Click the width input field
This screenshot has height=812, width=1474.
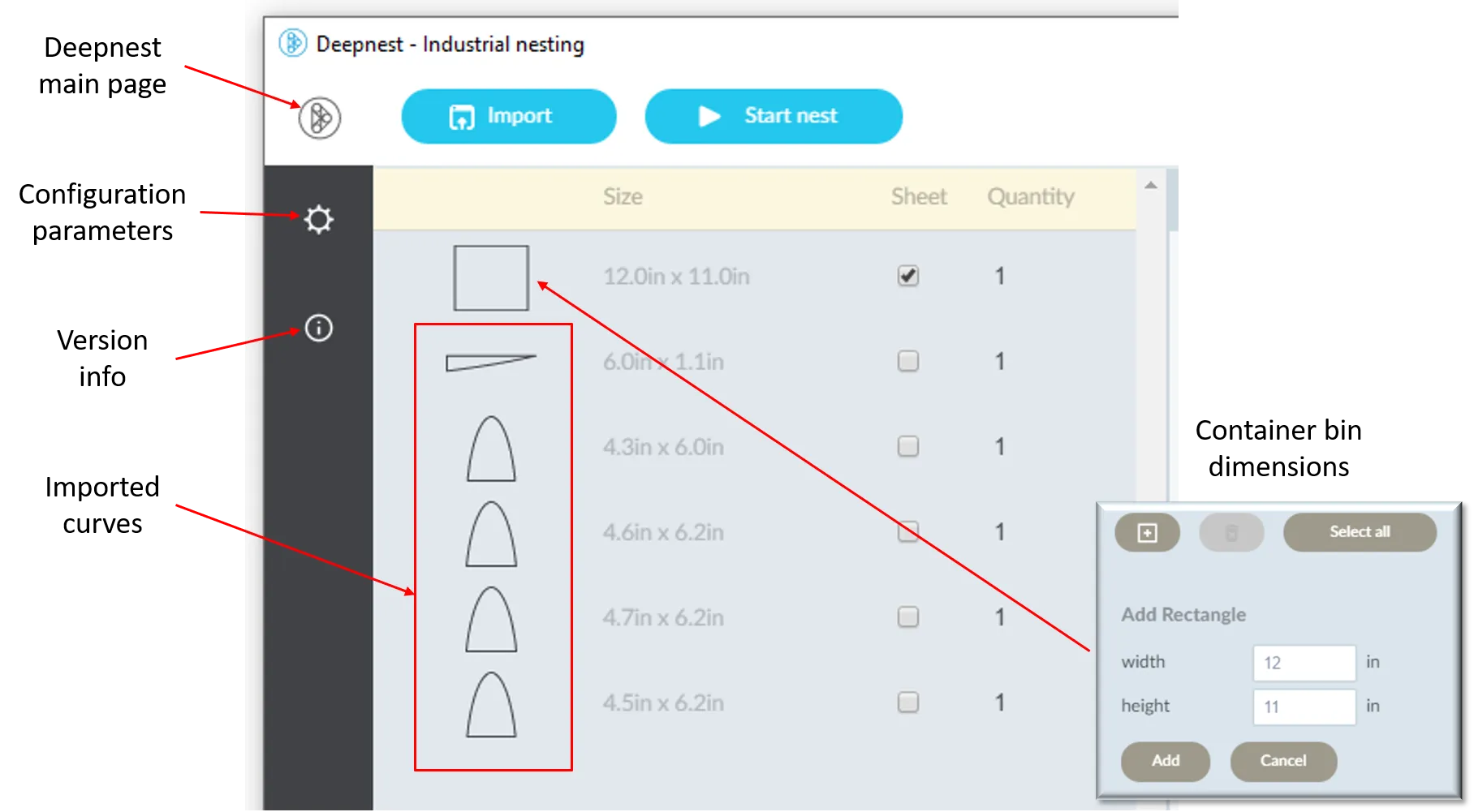tap(1304, 663)
